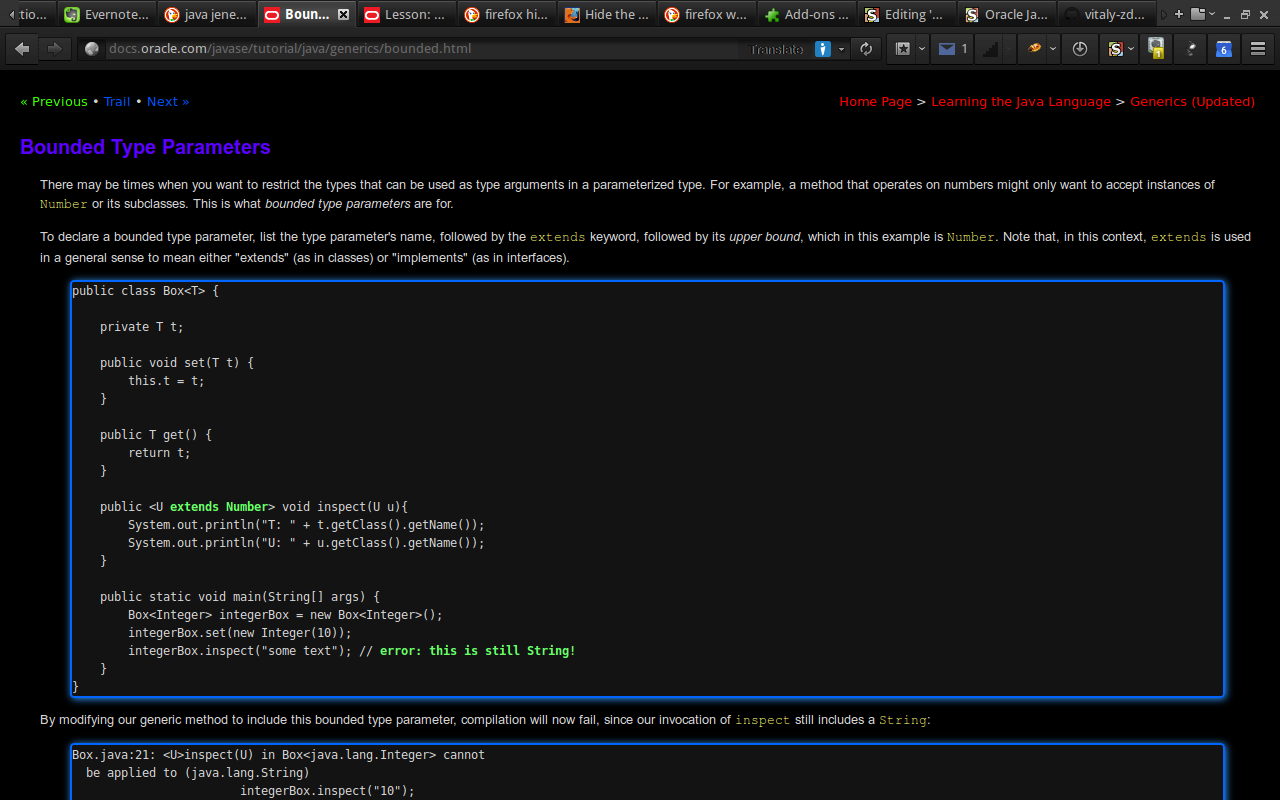The height and width of the screenshot is (800, 1280).
Task: Click the blue '6' calendar extension icon
Action: pos(1223,48)
